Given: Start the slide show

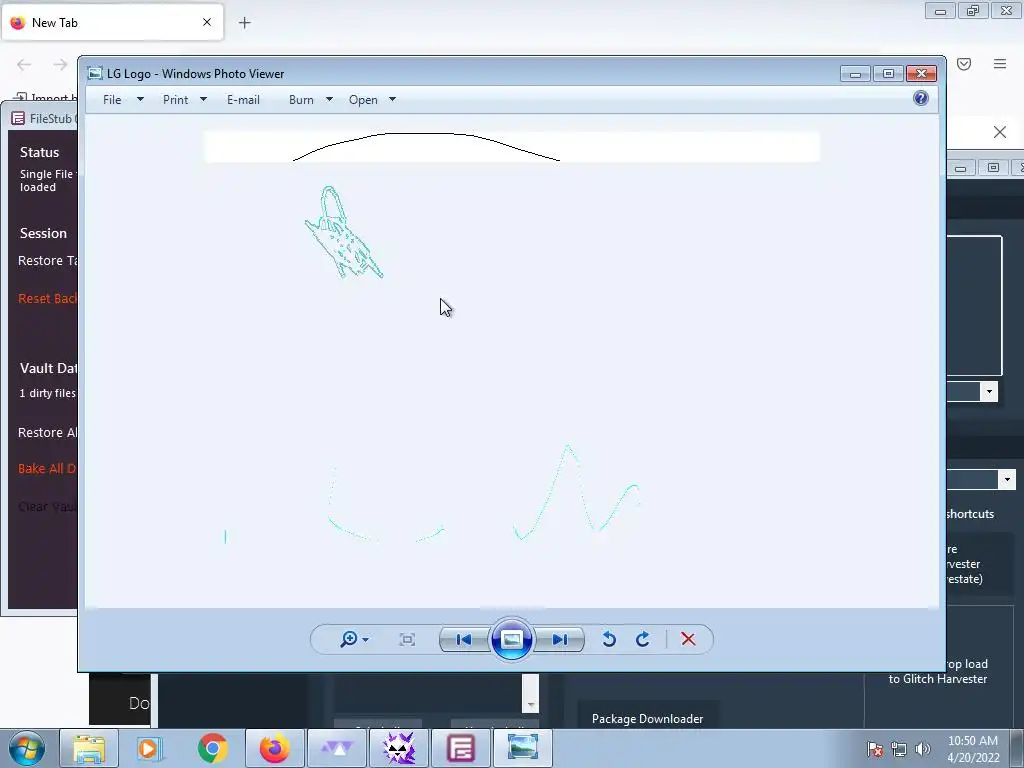Looking at the screenshot, I should tap(511, 639).
